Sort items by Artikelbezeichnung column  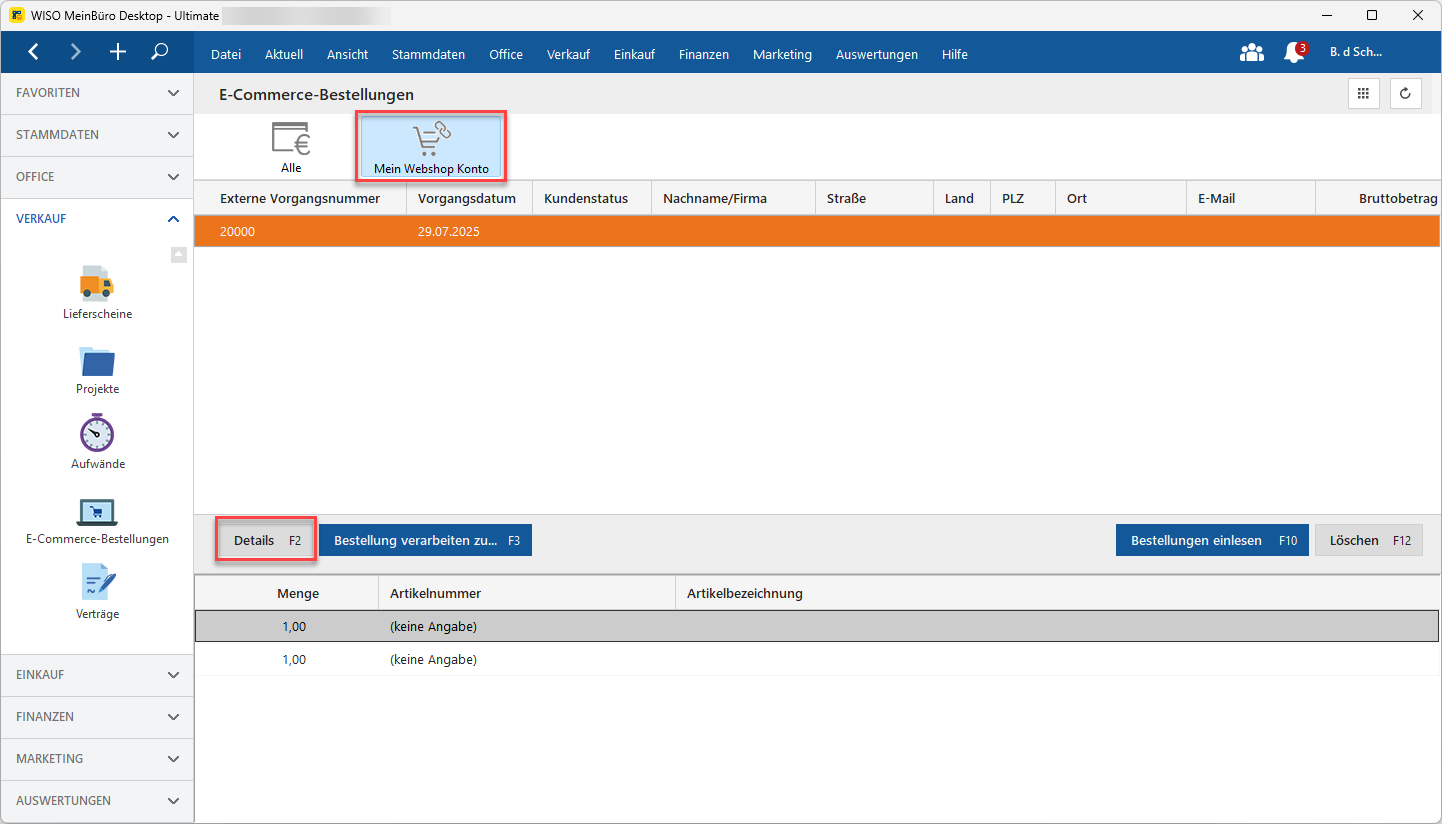(x=1058, y=593)
